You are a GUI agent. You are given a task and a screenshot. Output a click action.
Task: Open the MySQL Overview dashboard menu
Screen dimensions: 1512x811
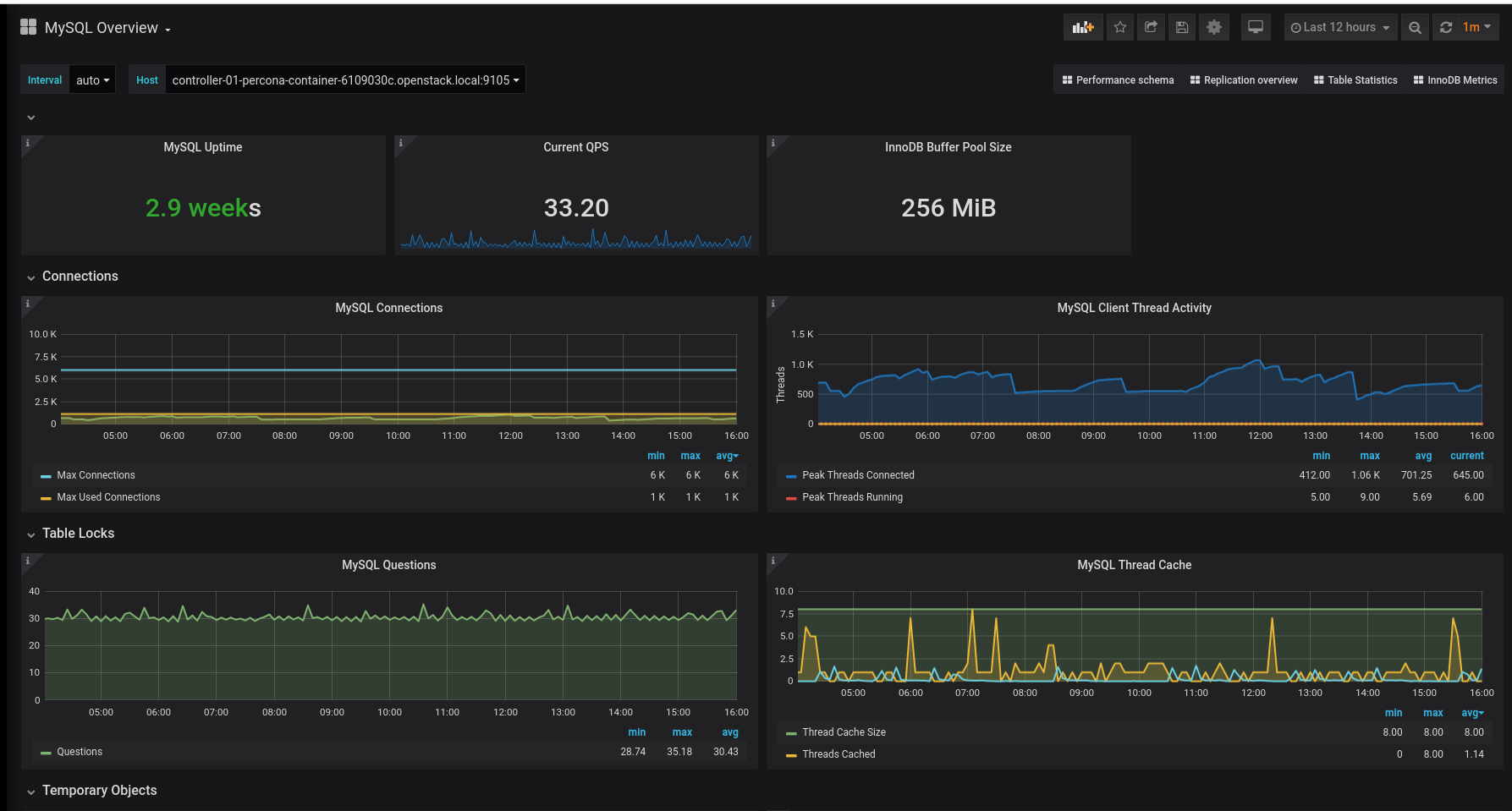(x=107, y=28)
